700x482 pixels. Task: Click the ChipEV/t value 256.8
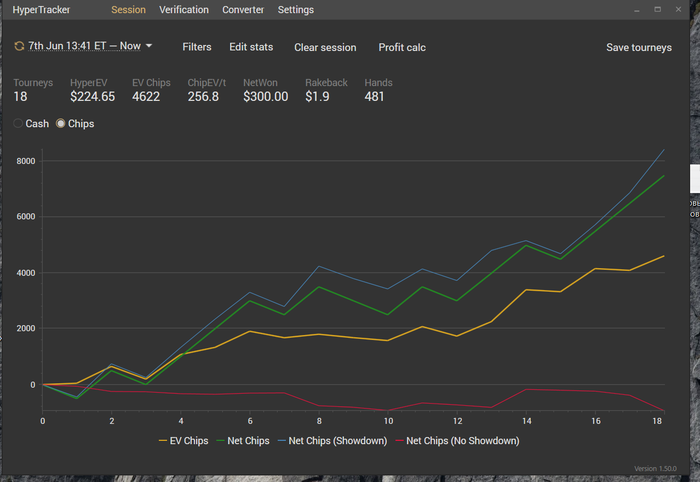pyautogui.click(x=203, y=96)
